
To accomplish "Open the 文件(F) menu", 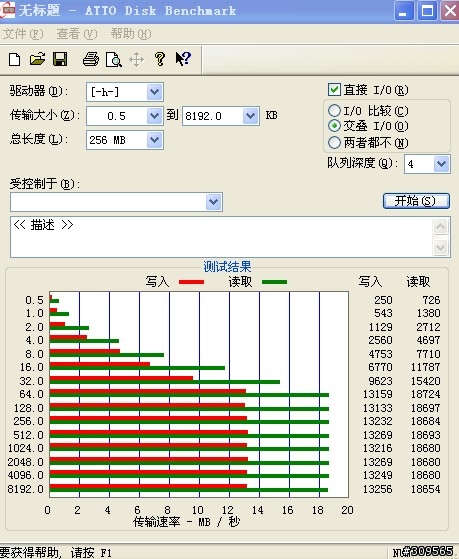I will pos(23,34).
